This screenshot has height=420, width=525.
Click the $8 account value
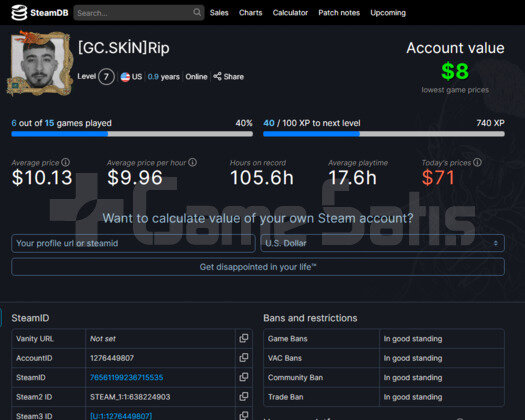point(455,71)
